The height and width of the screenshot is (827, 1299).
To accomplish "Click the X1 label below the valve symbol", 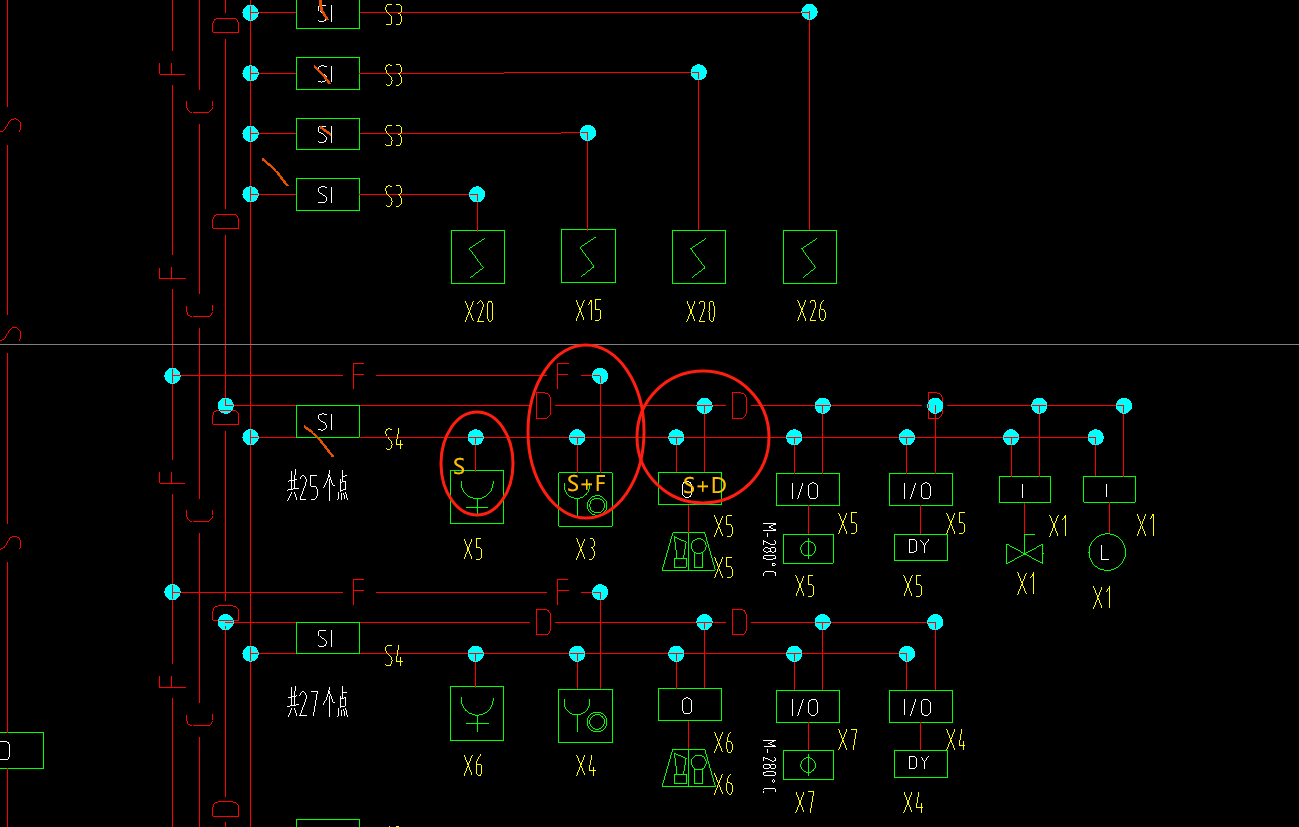I will tap(1026, 585).
